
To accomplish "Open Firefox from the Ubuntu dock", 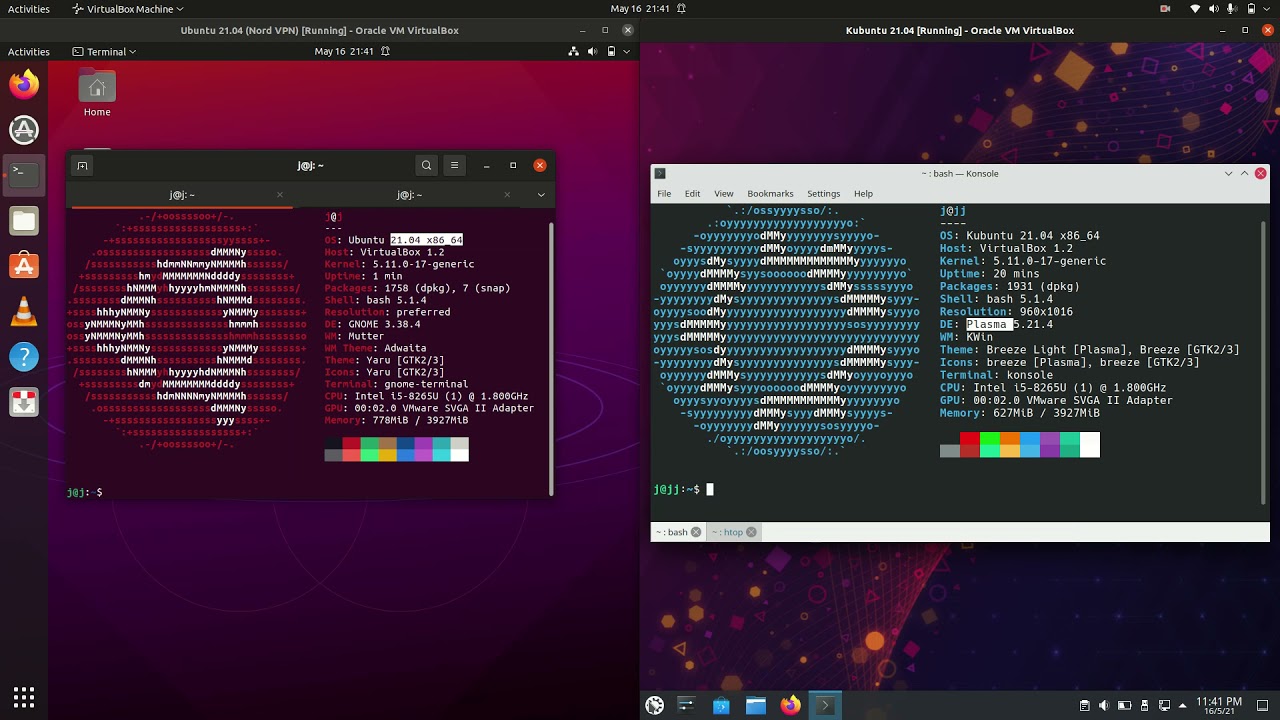I will (x=24, y=84).
